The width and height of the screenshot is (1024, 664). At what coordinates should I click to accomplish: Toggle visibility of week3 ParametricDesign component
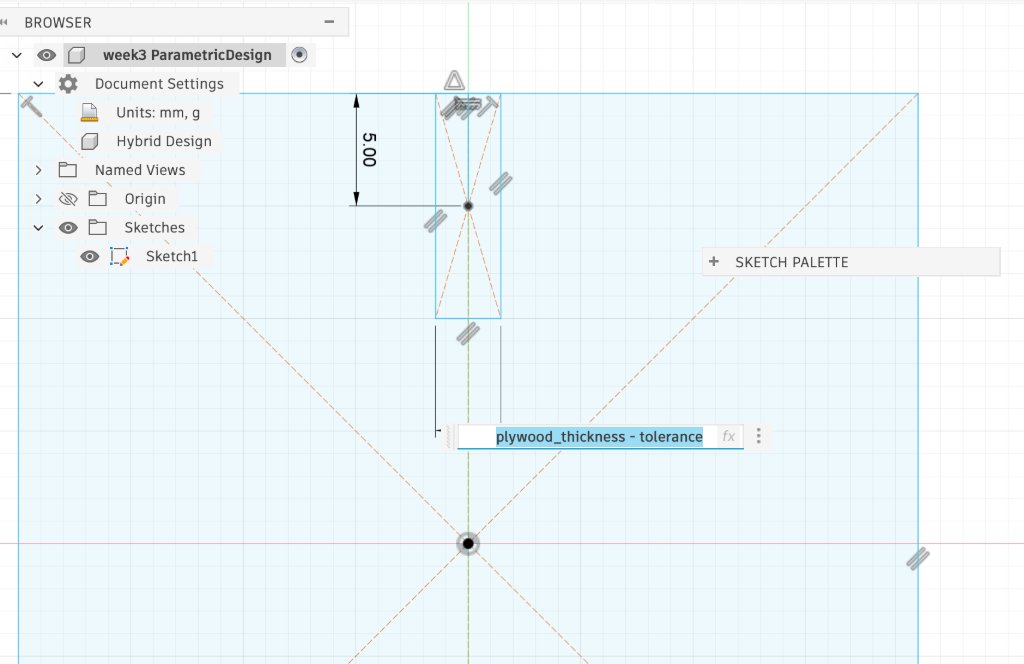point(46,55)
